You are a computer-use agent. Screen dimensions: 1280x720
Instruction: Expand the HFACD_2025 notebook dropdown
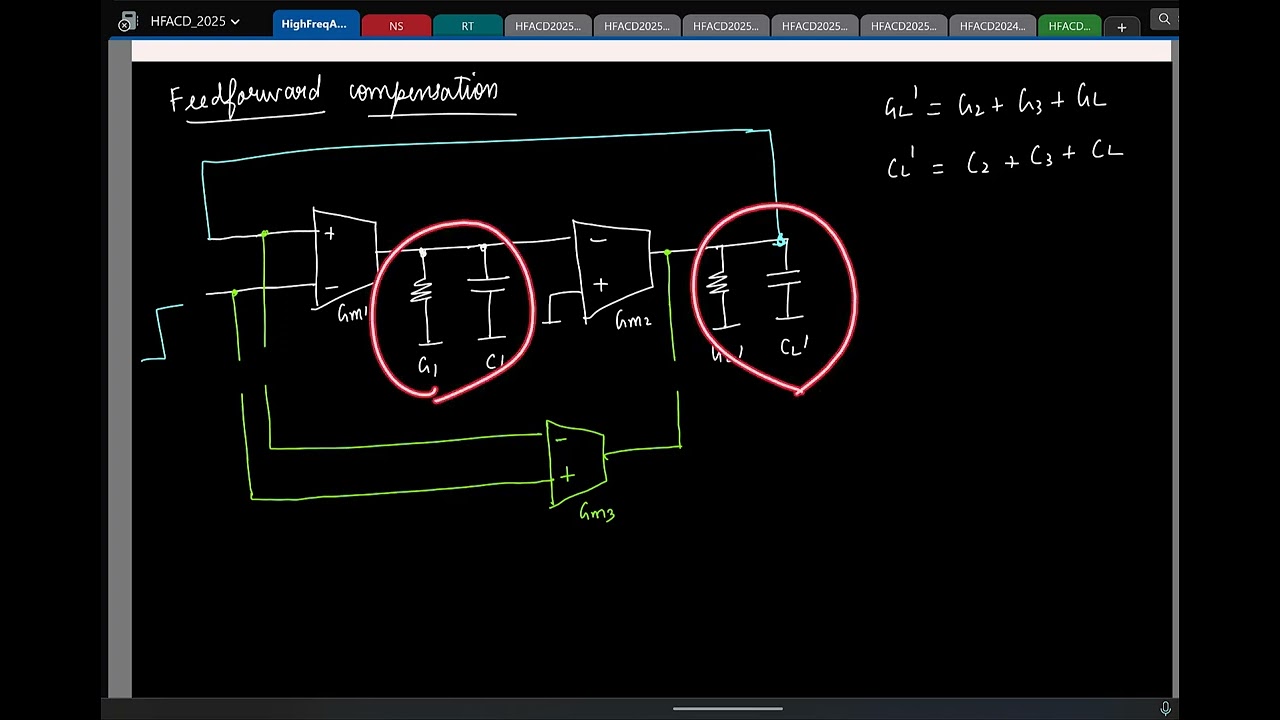[x=195, y=21]
